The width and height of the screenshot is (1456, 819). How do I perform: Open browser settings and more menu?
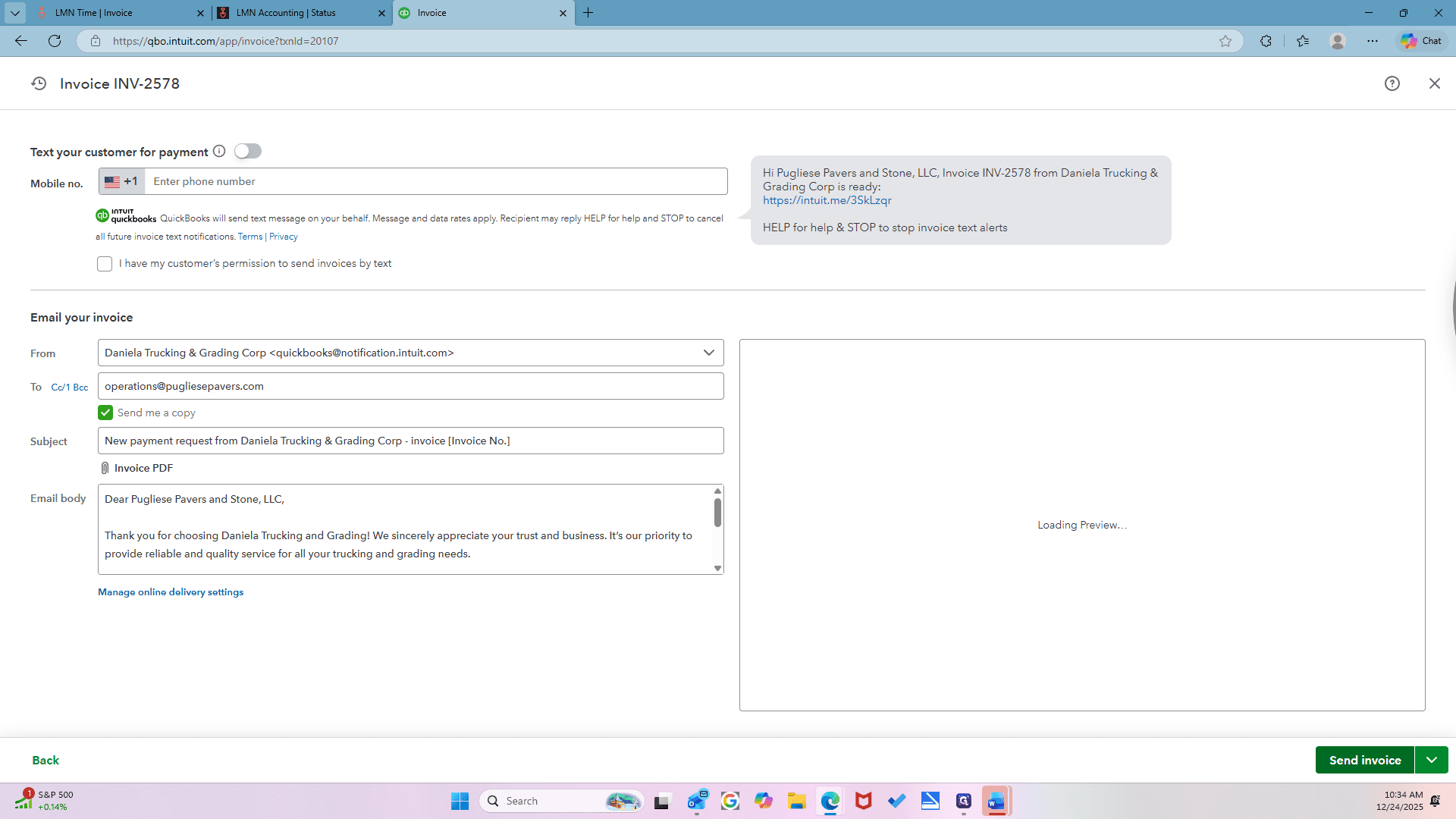[x=1373, y=41]
